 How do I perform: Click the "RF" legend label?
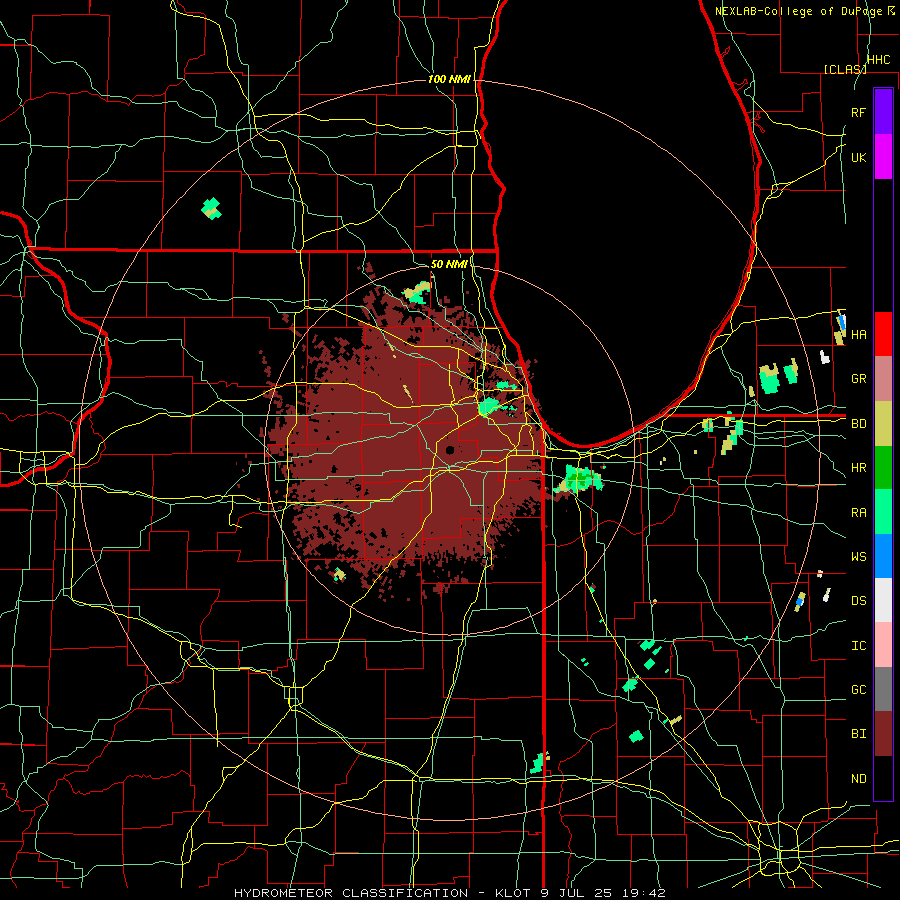(858, 112)
